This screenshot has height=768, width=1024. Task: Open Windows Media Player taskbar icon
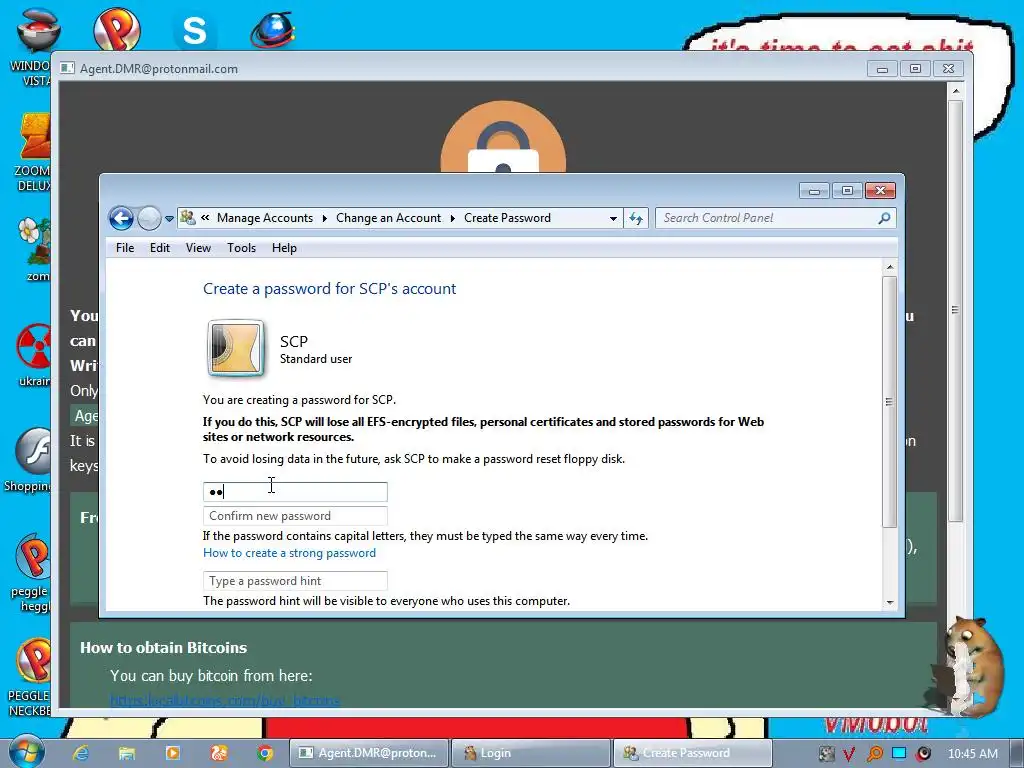click(x=173, y=753)
